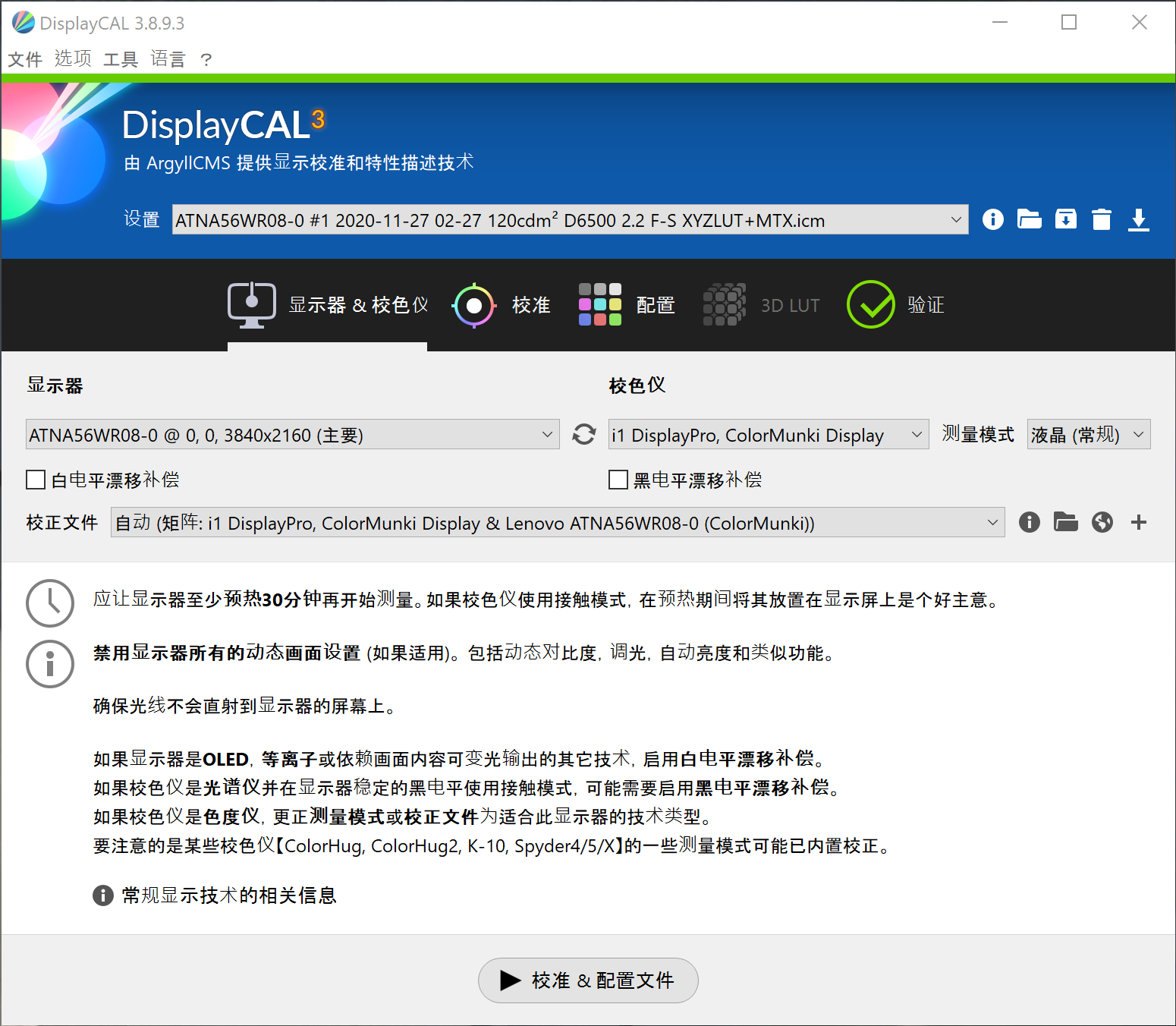This screenshot has height=1026, width=1176.
Task: Browse for correction file folder icon
Action: click(x=1065, y=522)
